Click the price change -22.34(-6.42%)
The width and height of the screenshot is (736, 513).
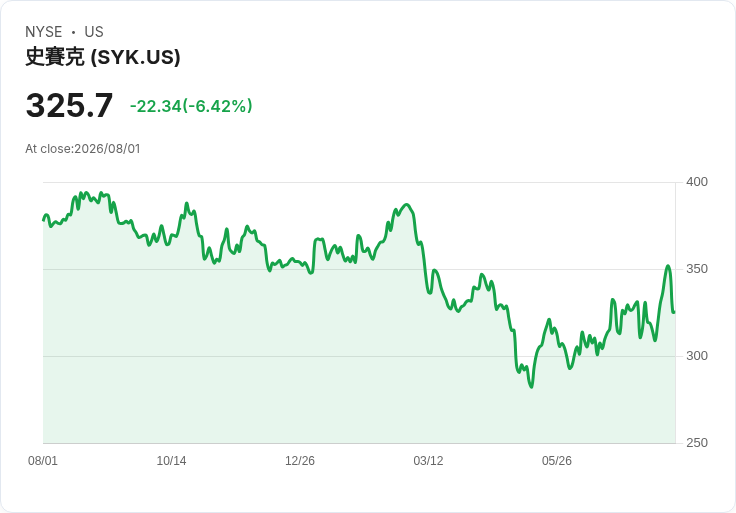(191, 106)
